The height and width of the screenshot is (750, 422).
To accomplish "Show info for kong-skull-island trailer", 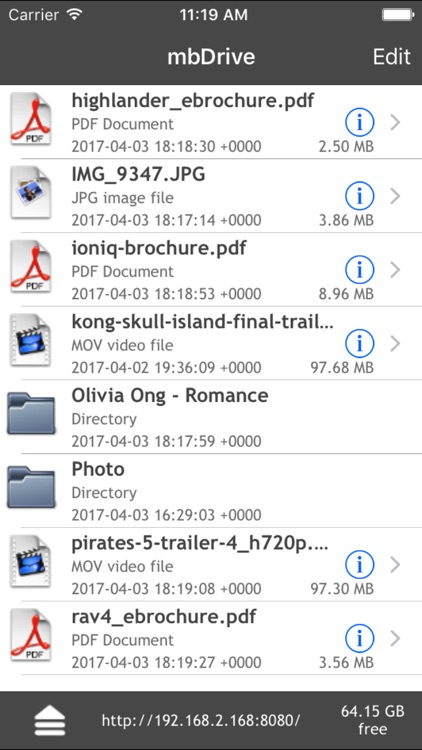I will [359, 344].
